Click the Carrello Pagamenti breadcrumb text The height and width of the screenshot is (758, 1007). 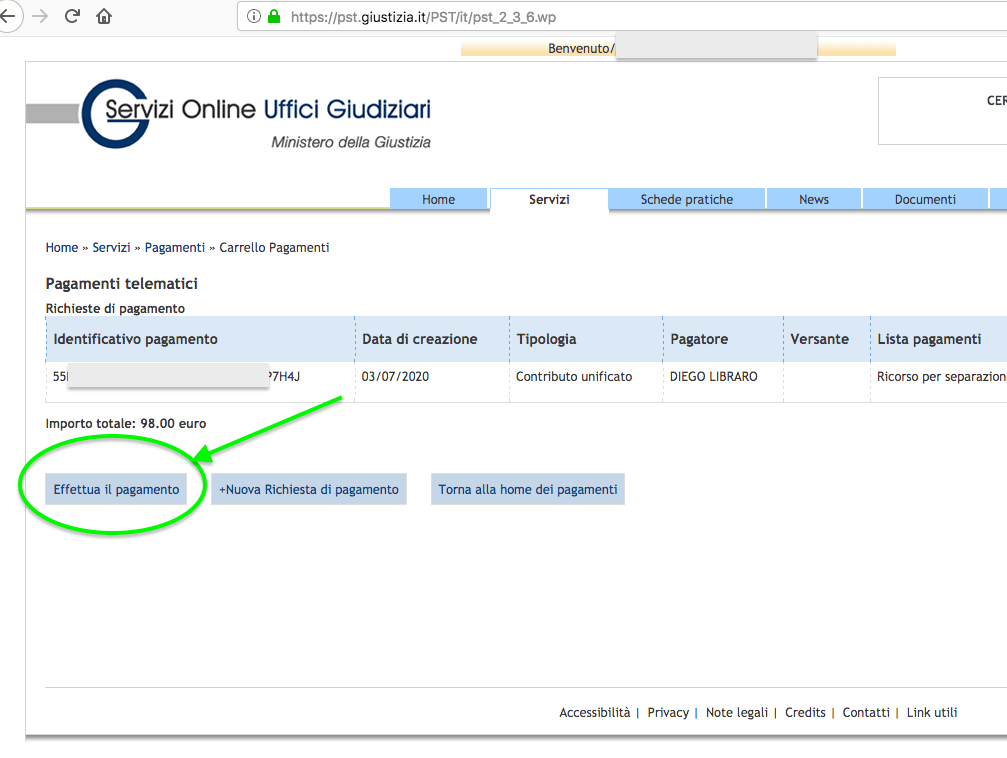(x=274, y=247)
